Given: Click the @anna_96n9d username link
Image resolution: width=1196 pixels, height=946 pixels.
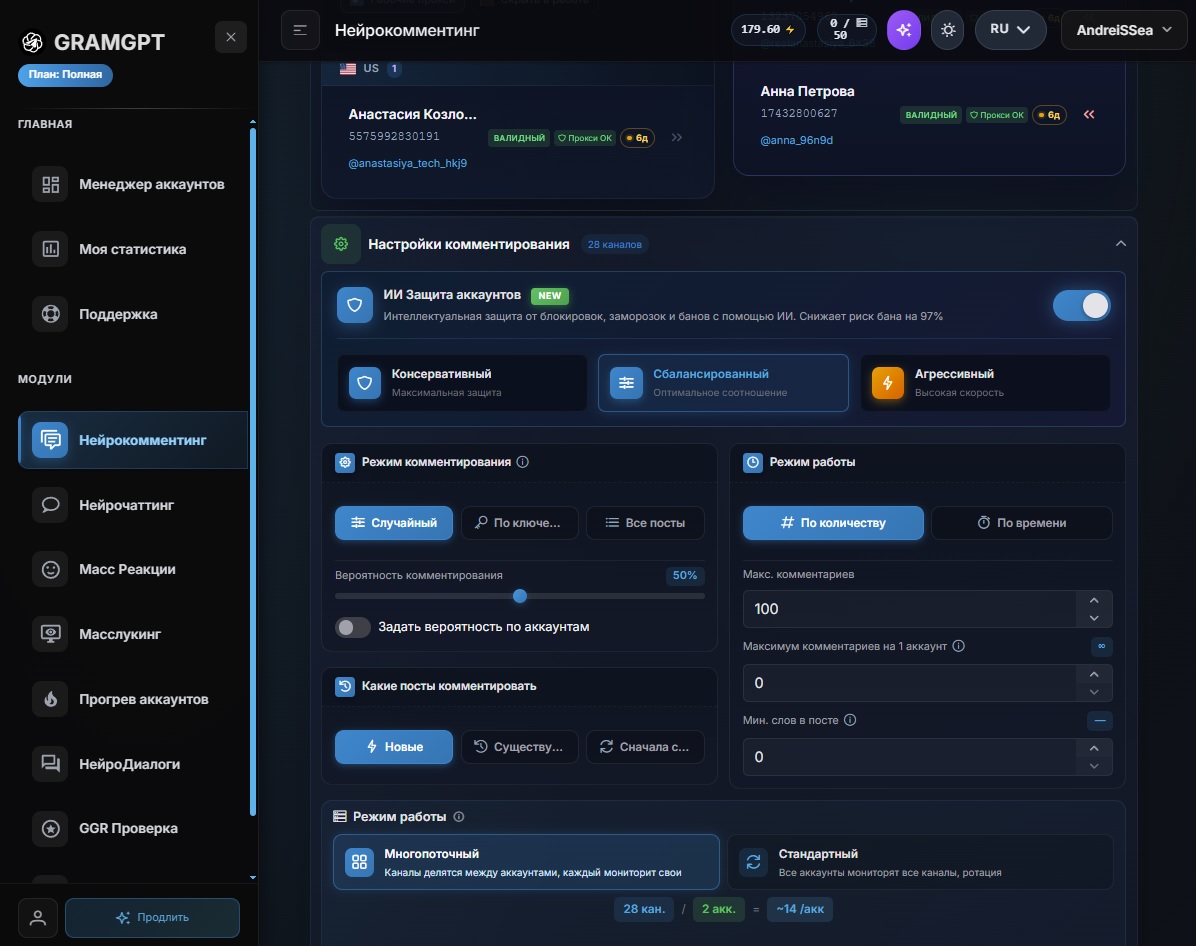Looking at the screenshot, I should pyautogui.click(x=796, y=140).
